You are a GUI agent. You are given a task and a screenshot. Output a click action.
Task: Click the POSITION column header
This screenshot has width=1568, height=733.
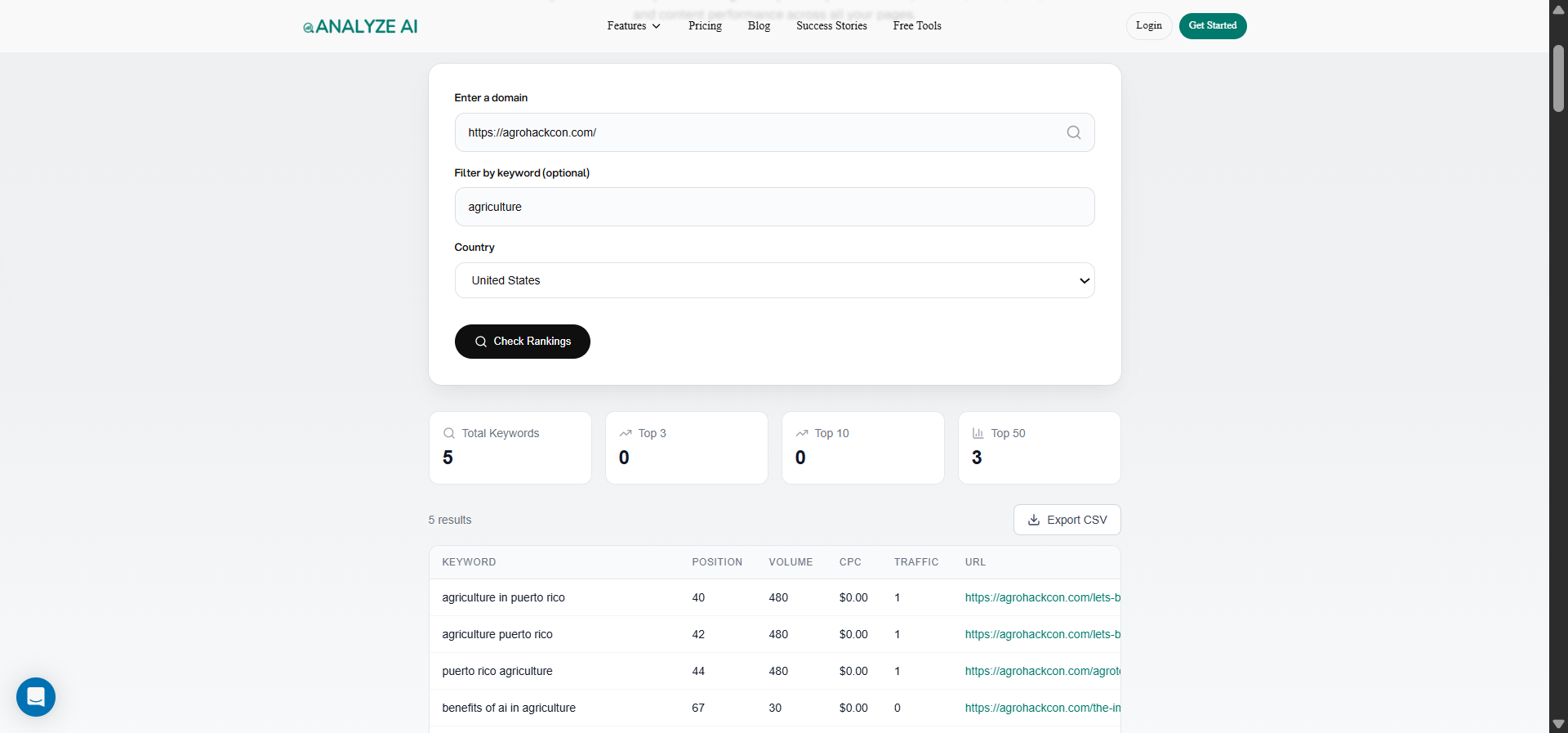tap(717, 562)
